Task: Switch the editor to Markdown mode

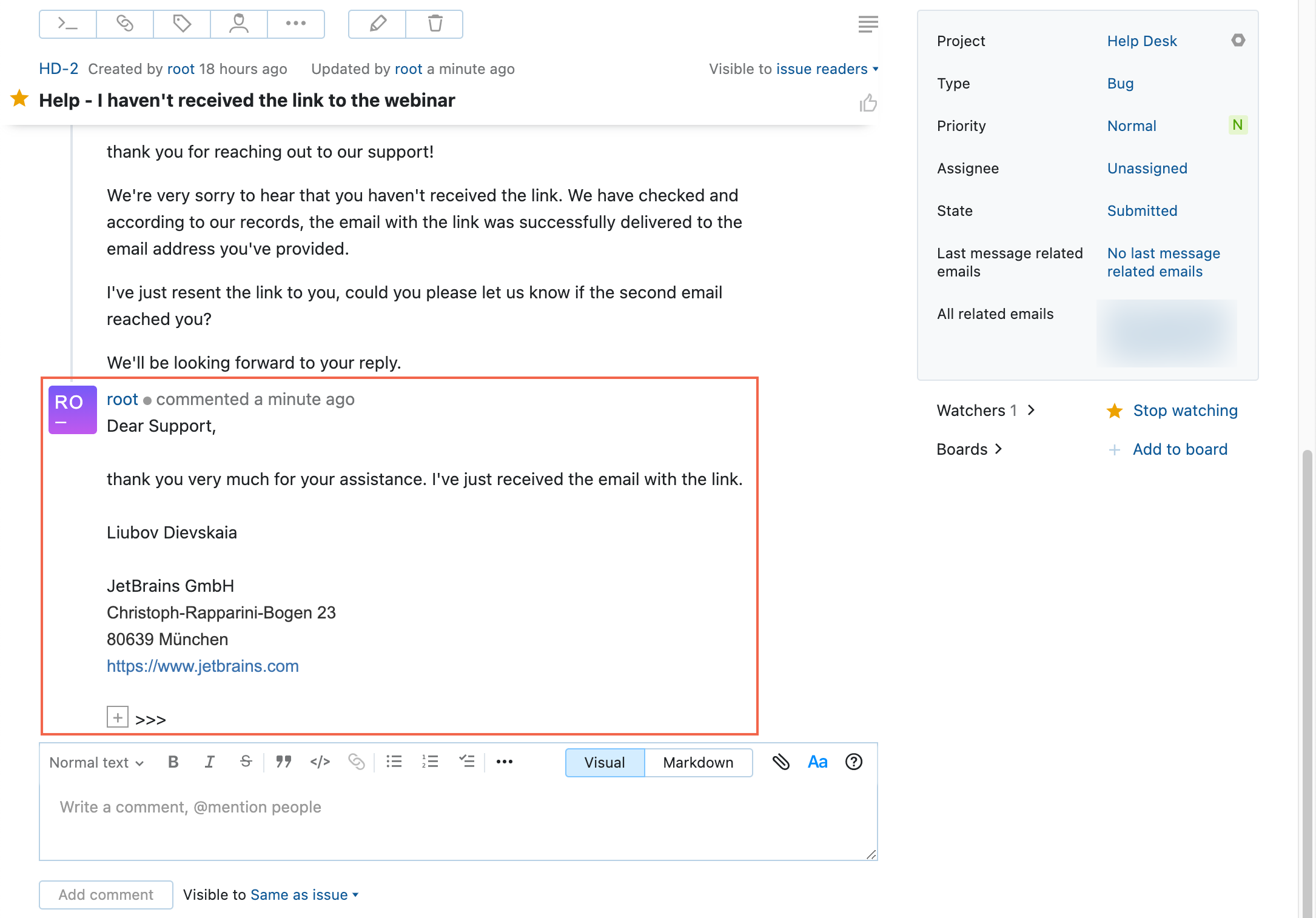Action: tap(698, 763)
